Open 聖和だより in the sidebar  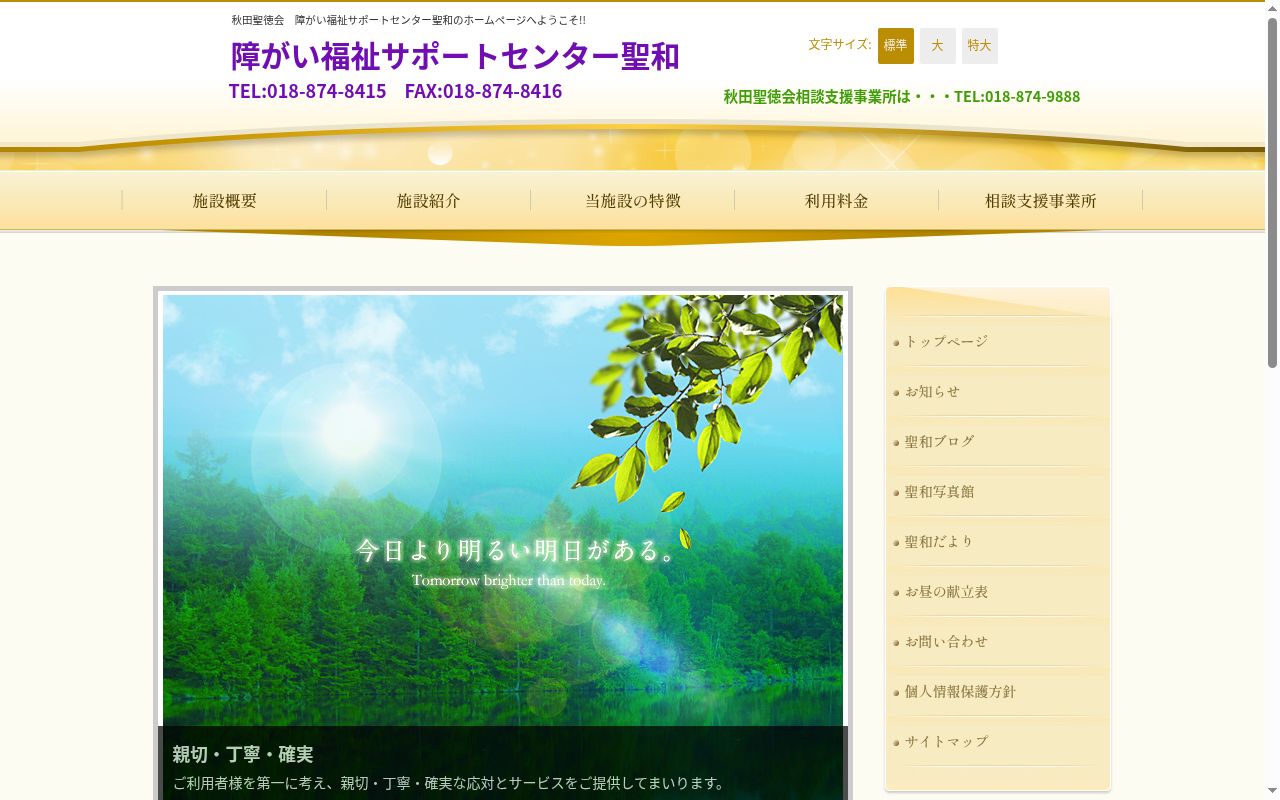point(998,542)
